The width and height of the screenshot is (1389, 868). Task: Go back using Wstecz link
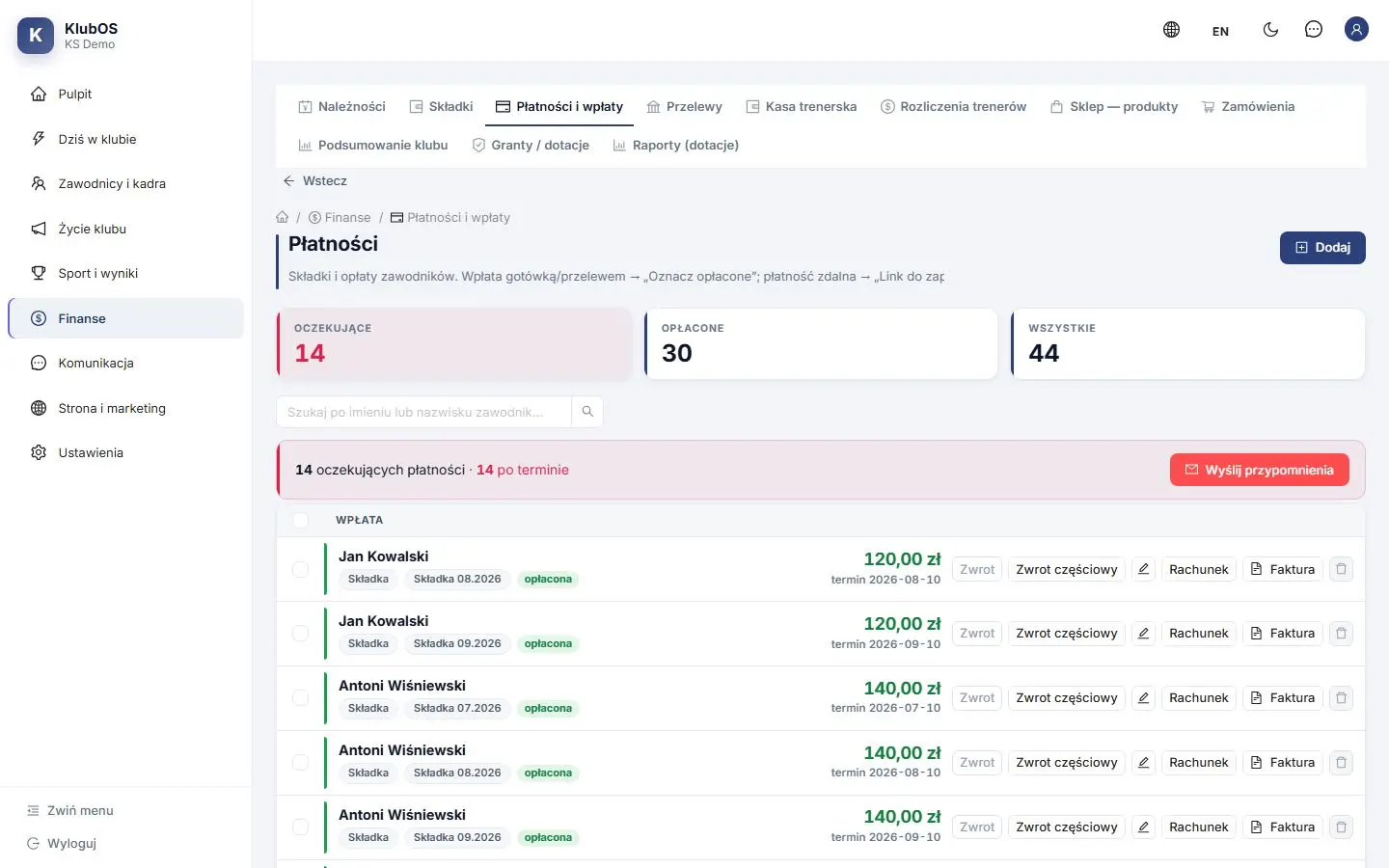[314, 181]
